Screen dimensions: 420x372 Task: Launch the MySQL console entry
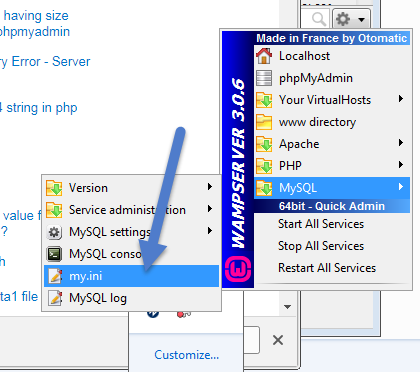pos(131,254)
